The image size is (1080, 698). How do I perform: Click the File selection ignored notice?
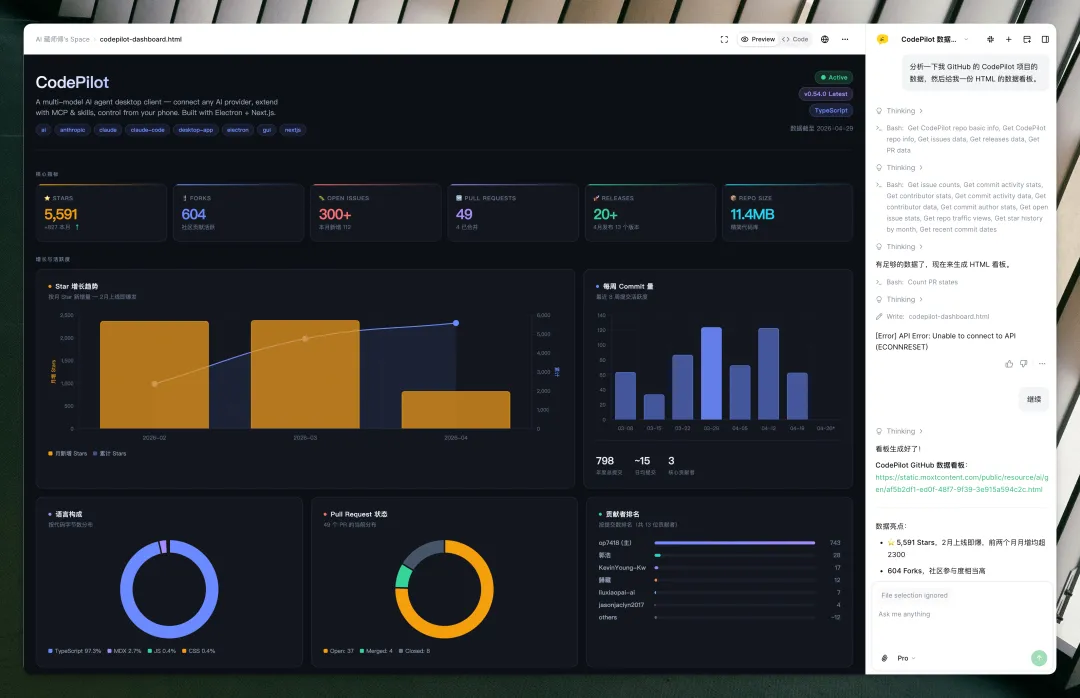[x=914, y=595]
